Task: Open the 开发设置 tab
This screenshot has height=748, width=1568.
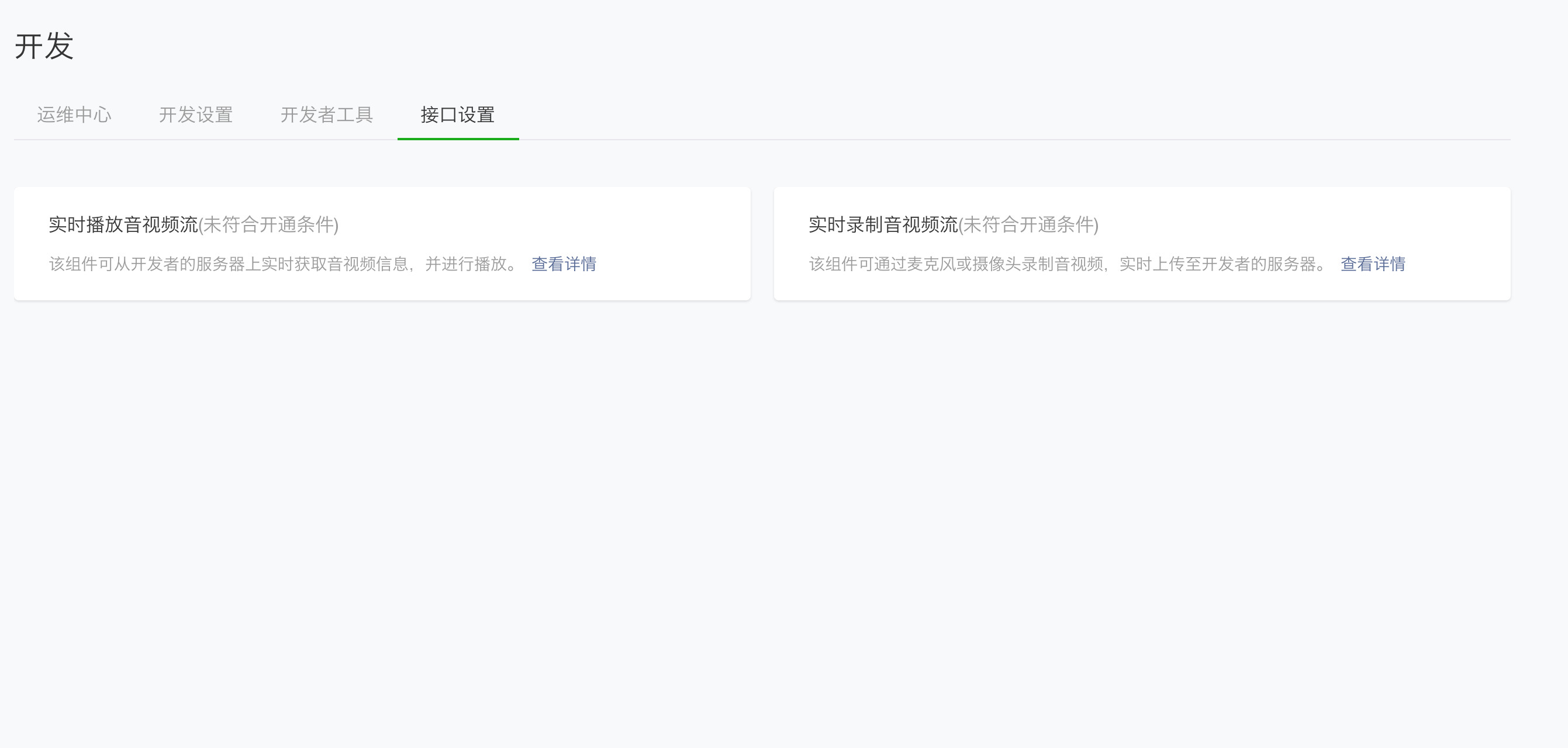Action: pyautogui.click(x=195, y=115)
